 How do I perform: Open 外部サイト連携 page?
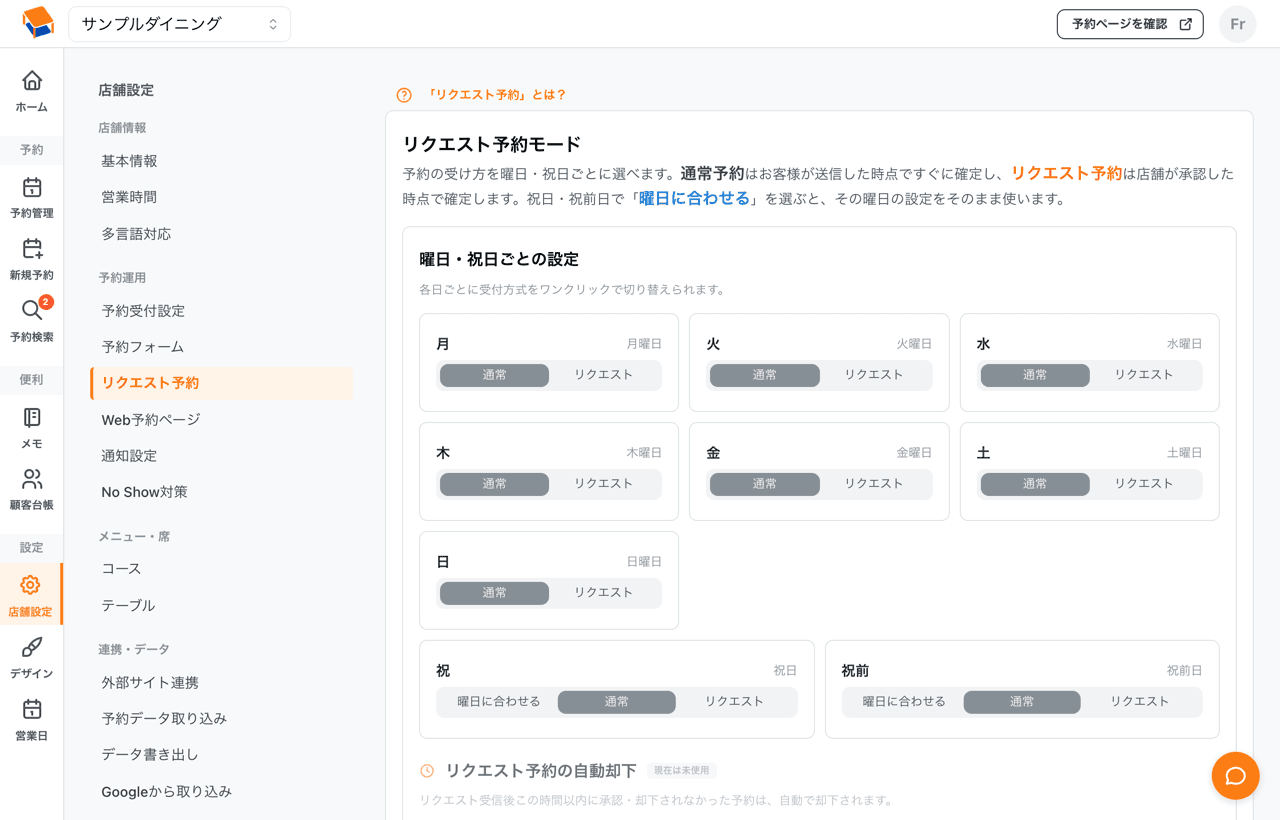pyautogui.click(x=222, y=683)
